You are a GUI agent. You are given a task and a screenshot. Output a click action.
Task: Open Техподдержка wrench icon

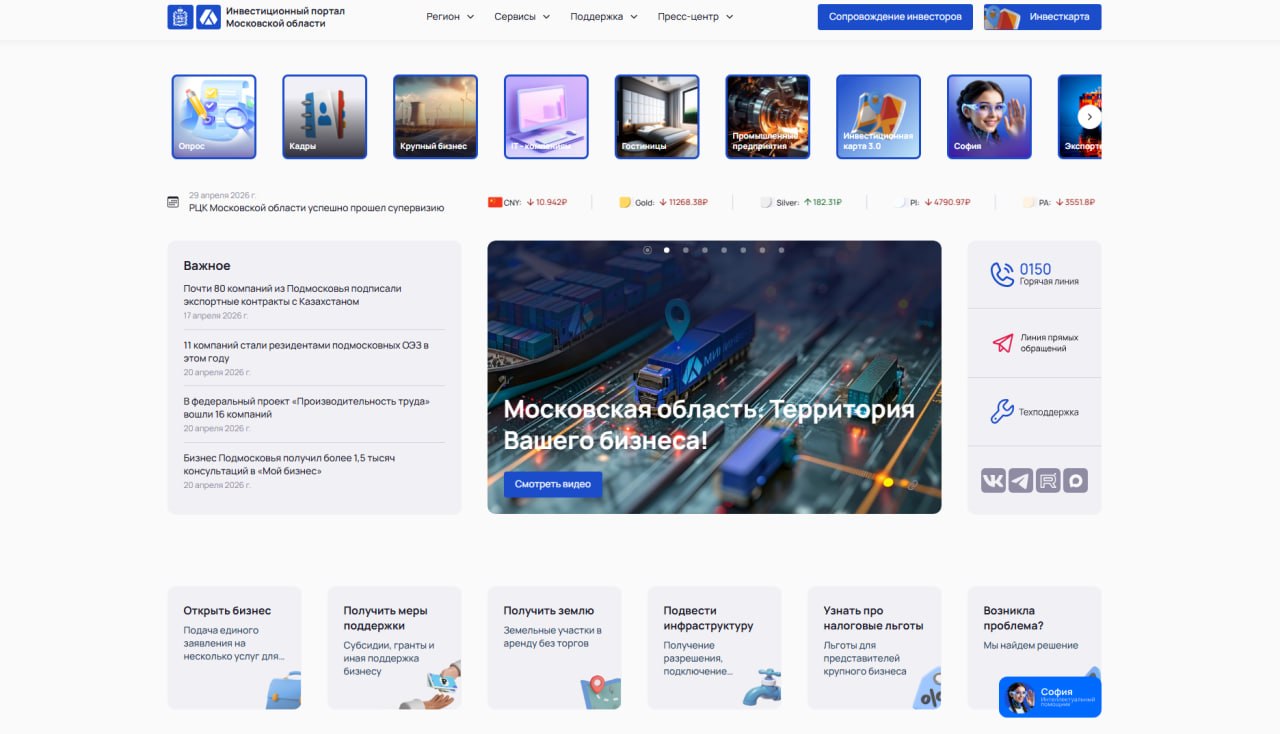1001,412
